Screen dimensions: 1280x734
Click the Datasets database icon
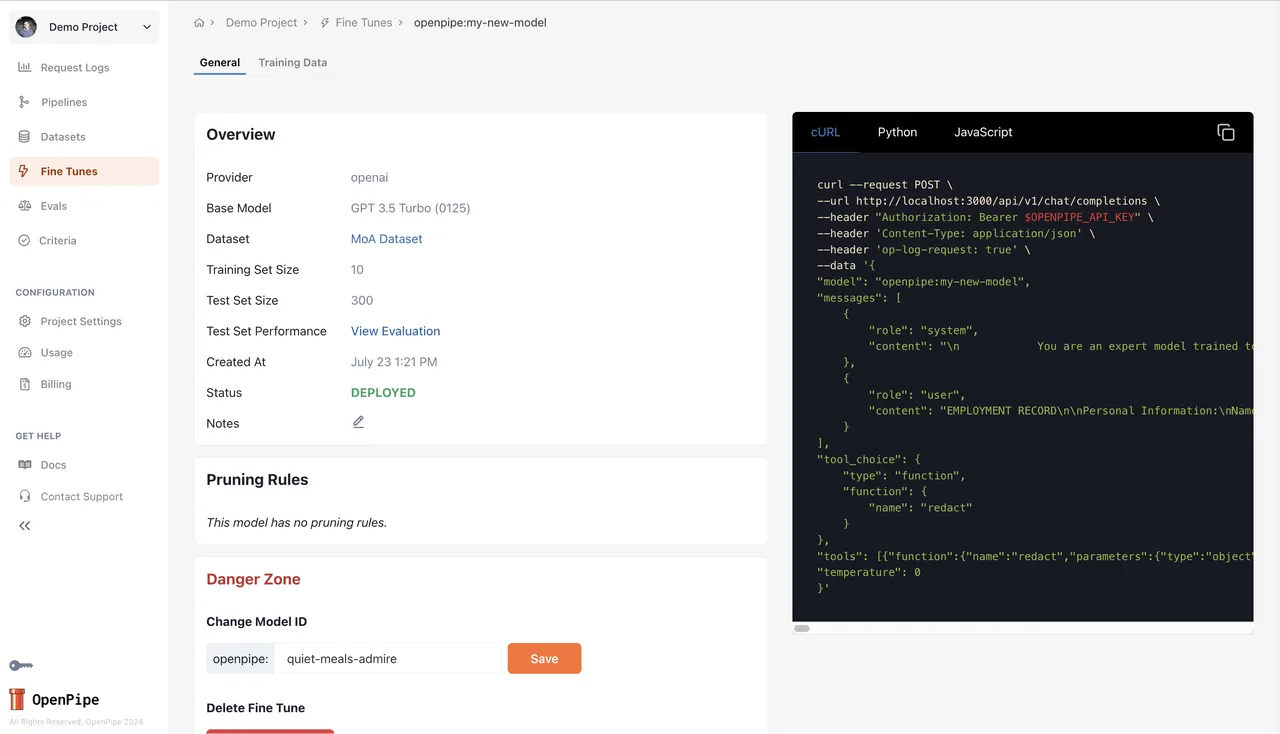(25, 136)
